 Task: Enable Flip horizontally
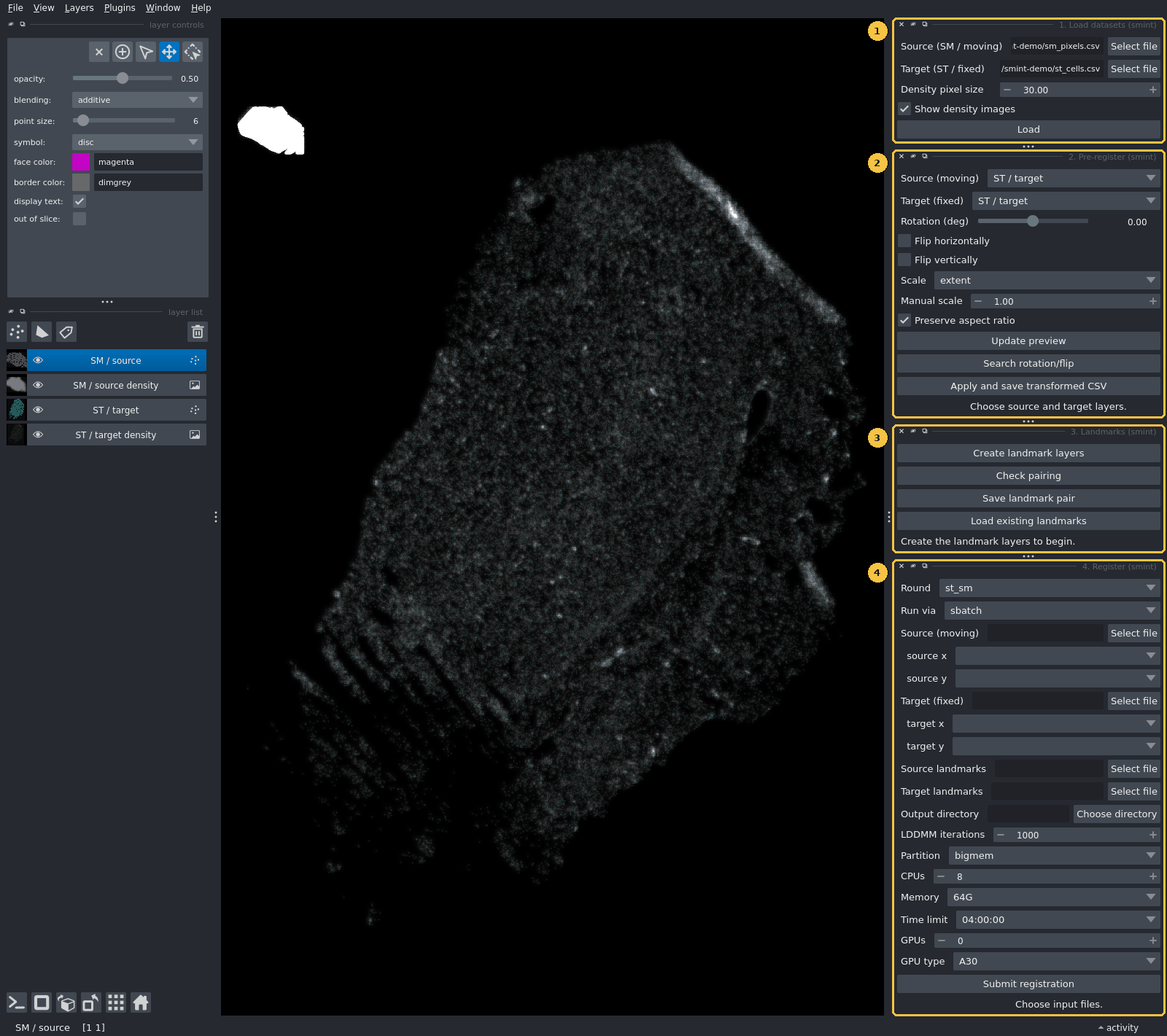[x=904, y=241]
